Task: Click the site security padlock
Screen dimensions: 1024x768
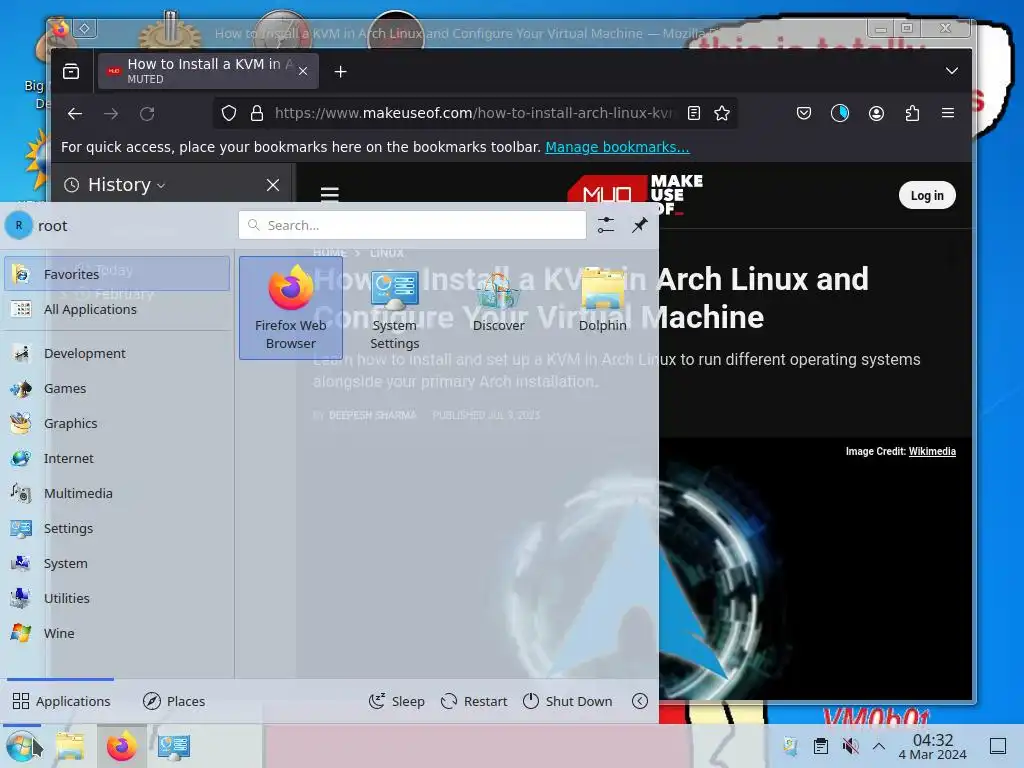Action: (257, 114)
